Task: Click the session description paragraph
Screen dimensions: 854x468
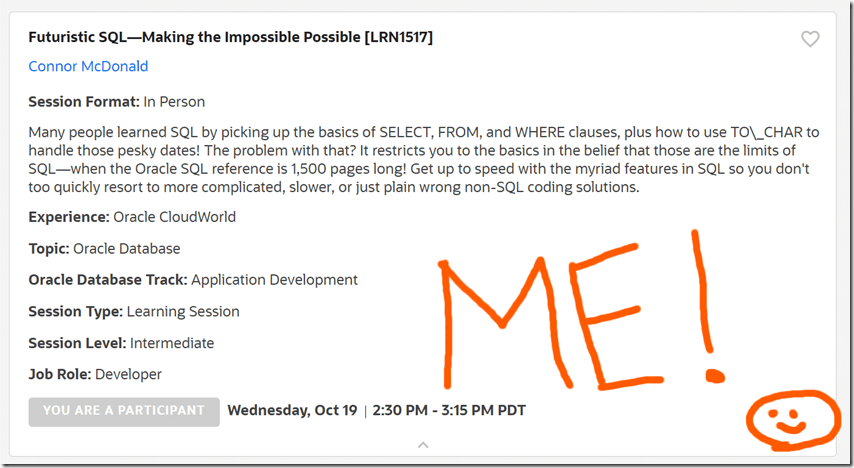Action: pos(420,159)
